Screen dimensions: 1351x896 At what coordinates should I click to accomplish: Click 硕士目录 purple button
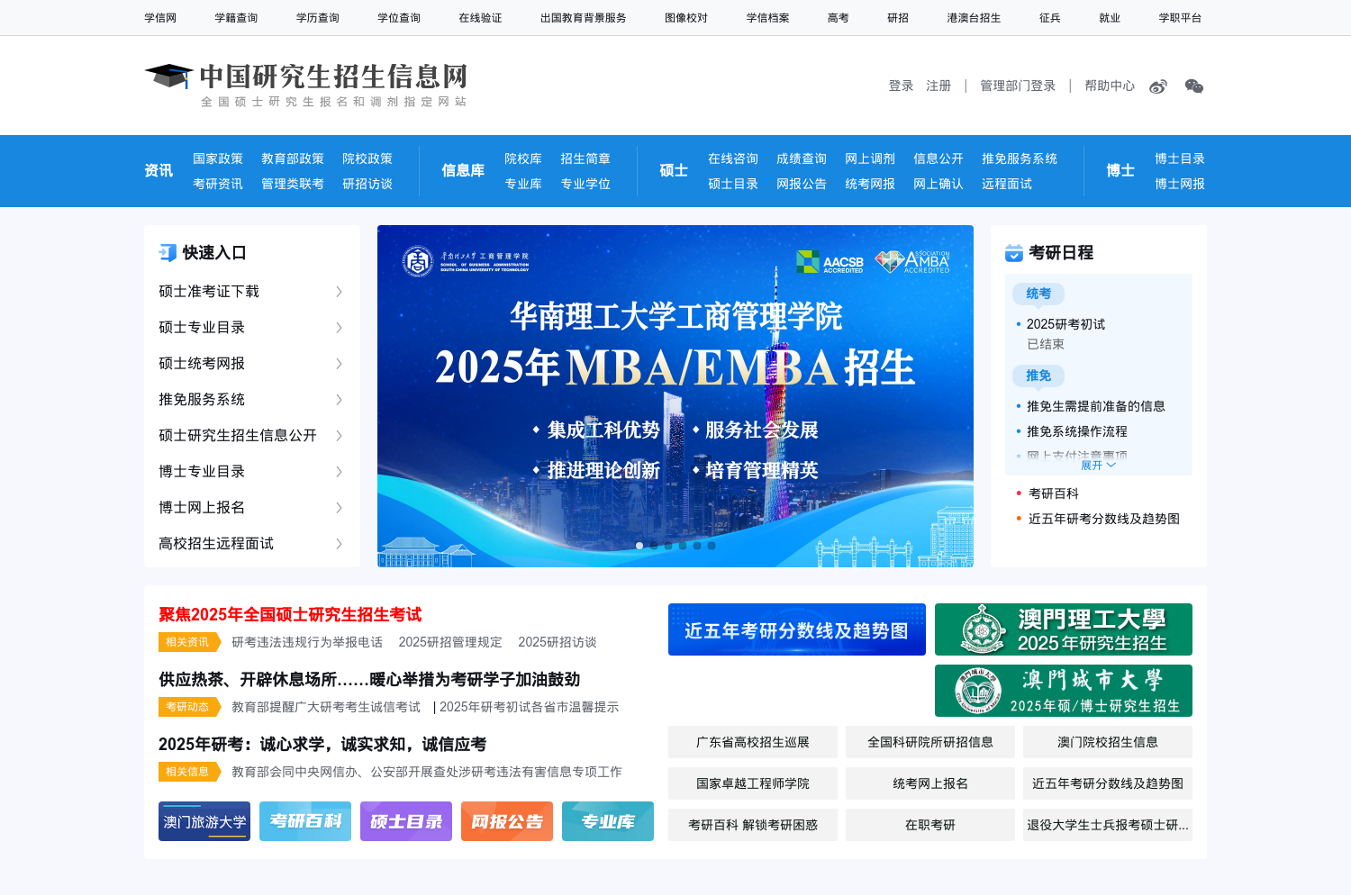406,821
